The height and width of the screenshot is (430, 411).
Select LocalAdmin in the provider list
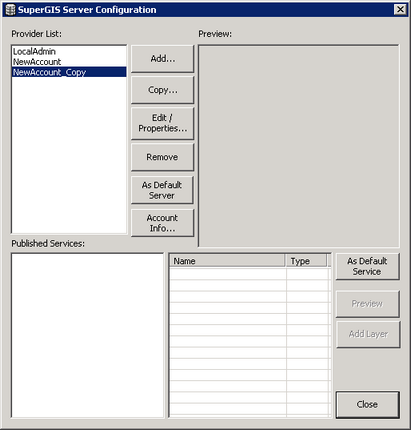(69, 51)
